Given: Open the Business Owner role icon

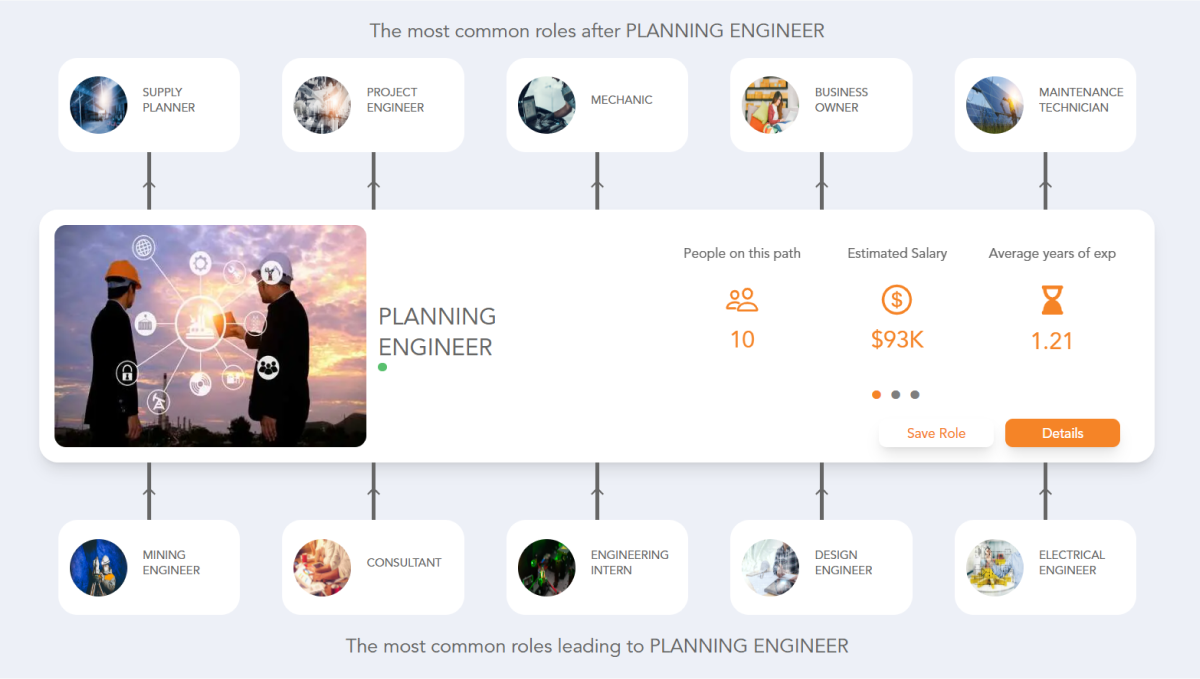Looking at the screenshot, I should pyautogui.click(x=770, y=104).
